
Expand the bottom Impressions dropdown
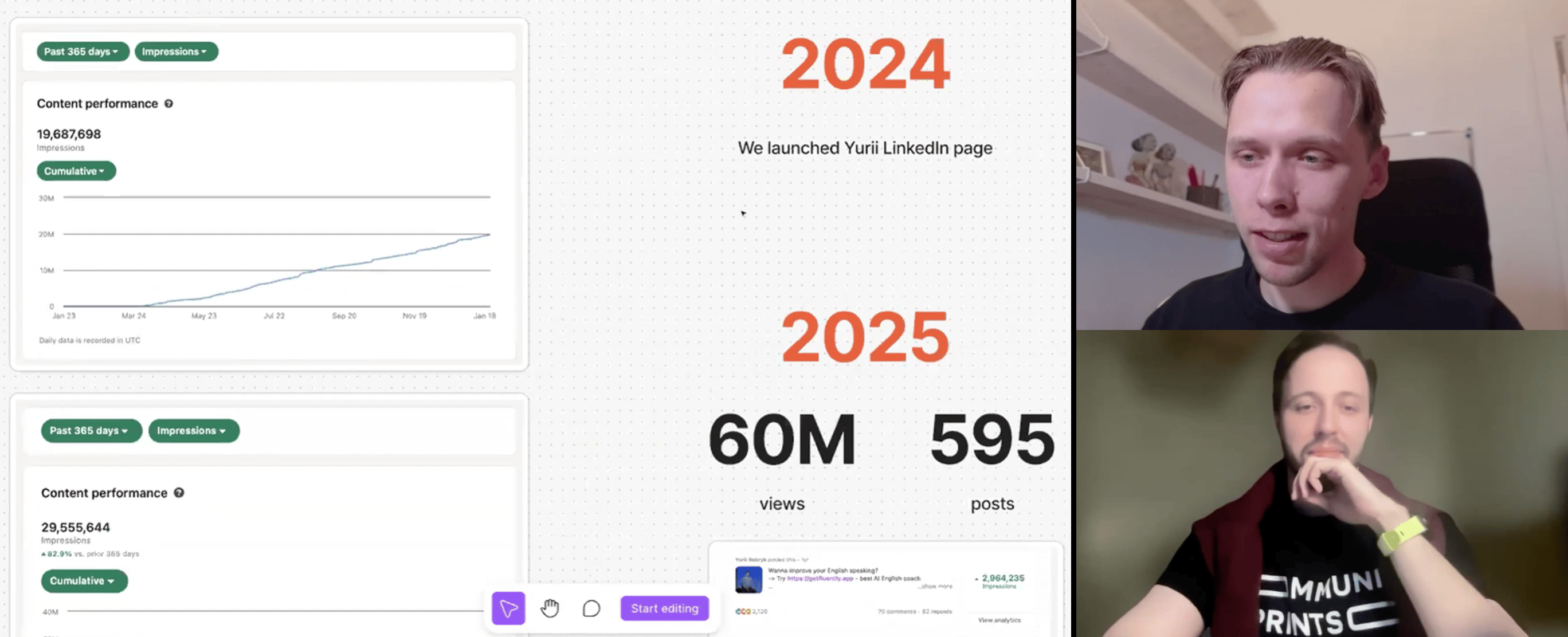coord(193,431)
